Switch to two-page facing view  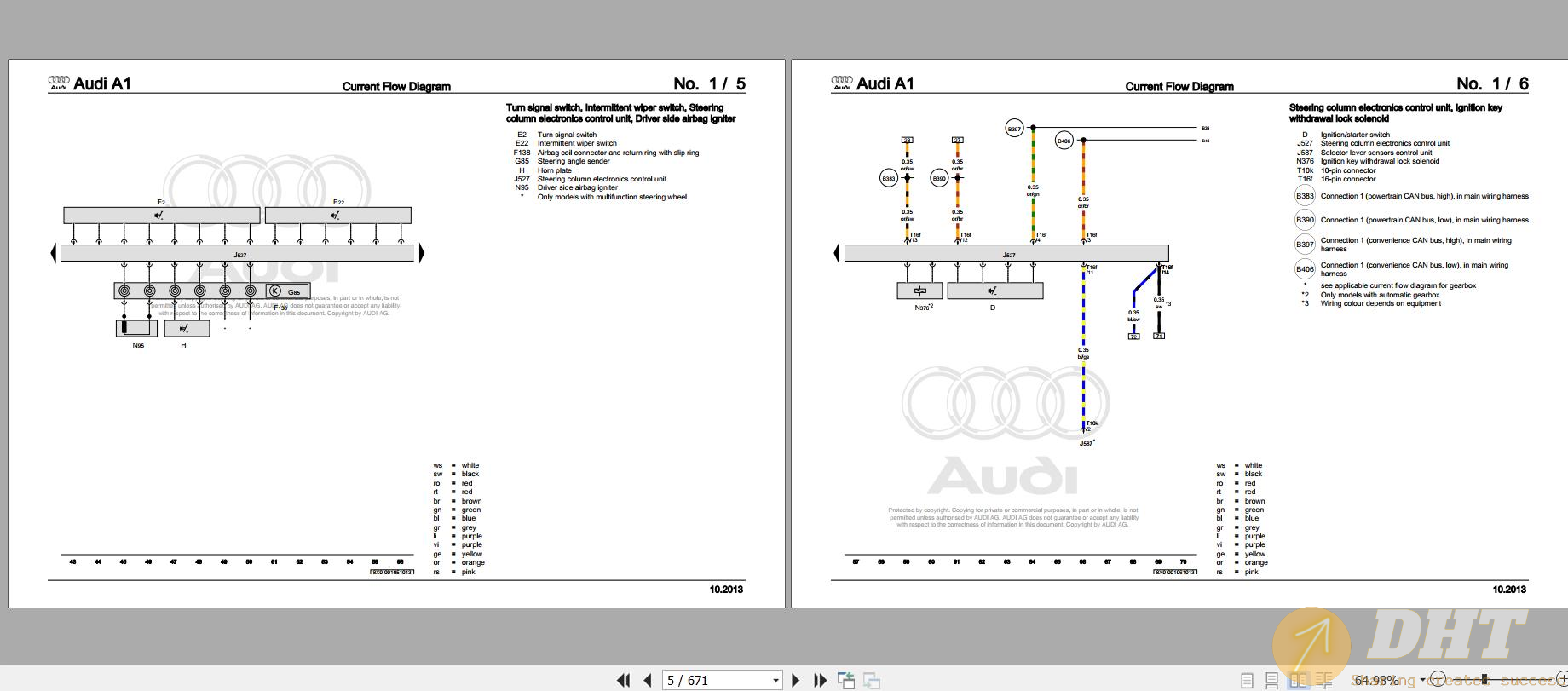[1298, 680]
